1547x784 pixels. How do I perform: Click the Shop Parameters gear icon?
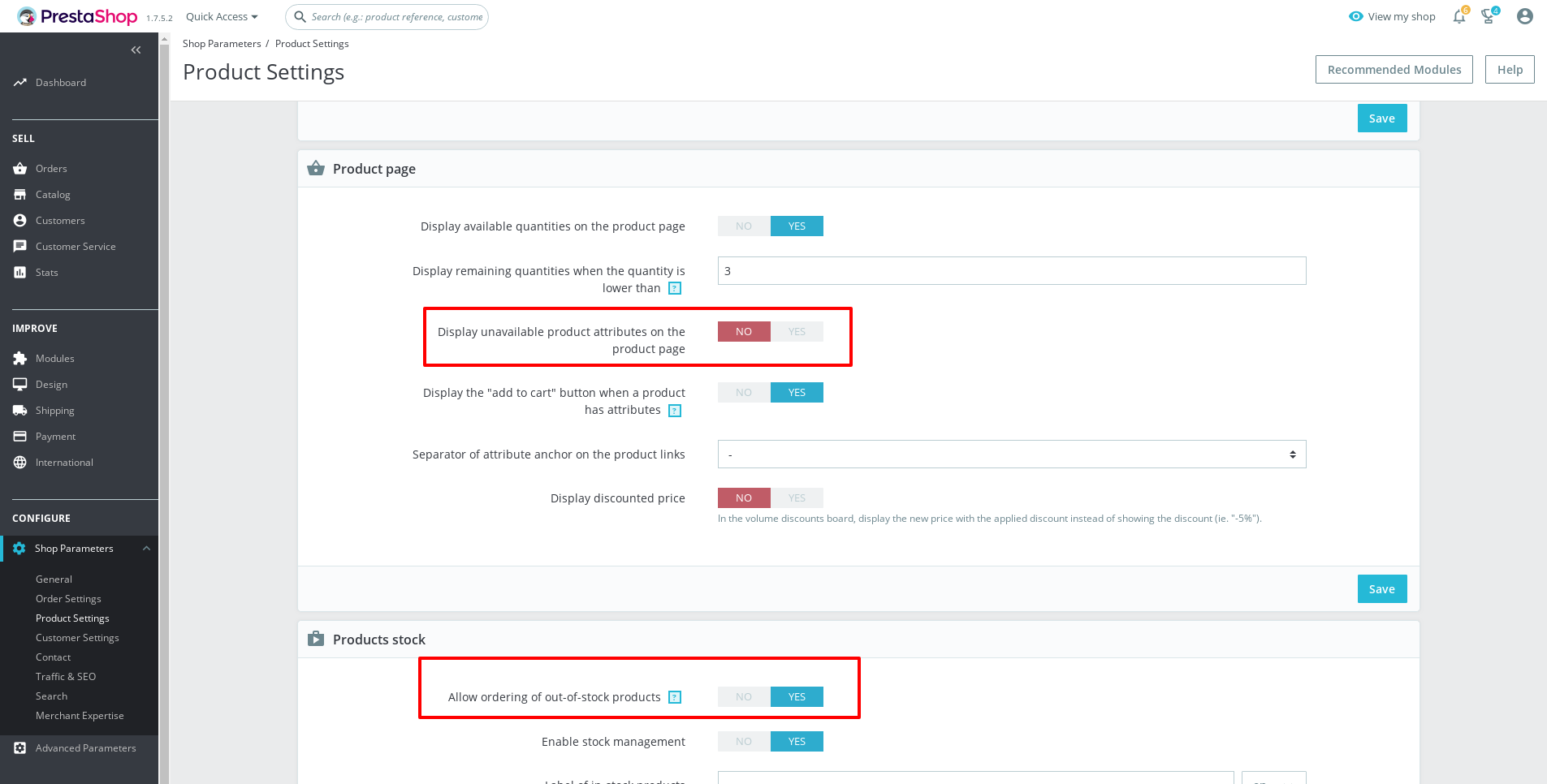(19, 549)
